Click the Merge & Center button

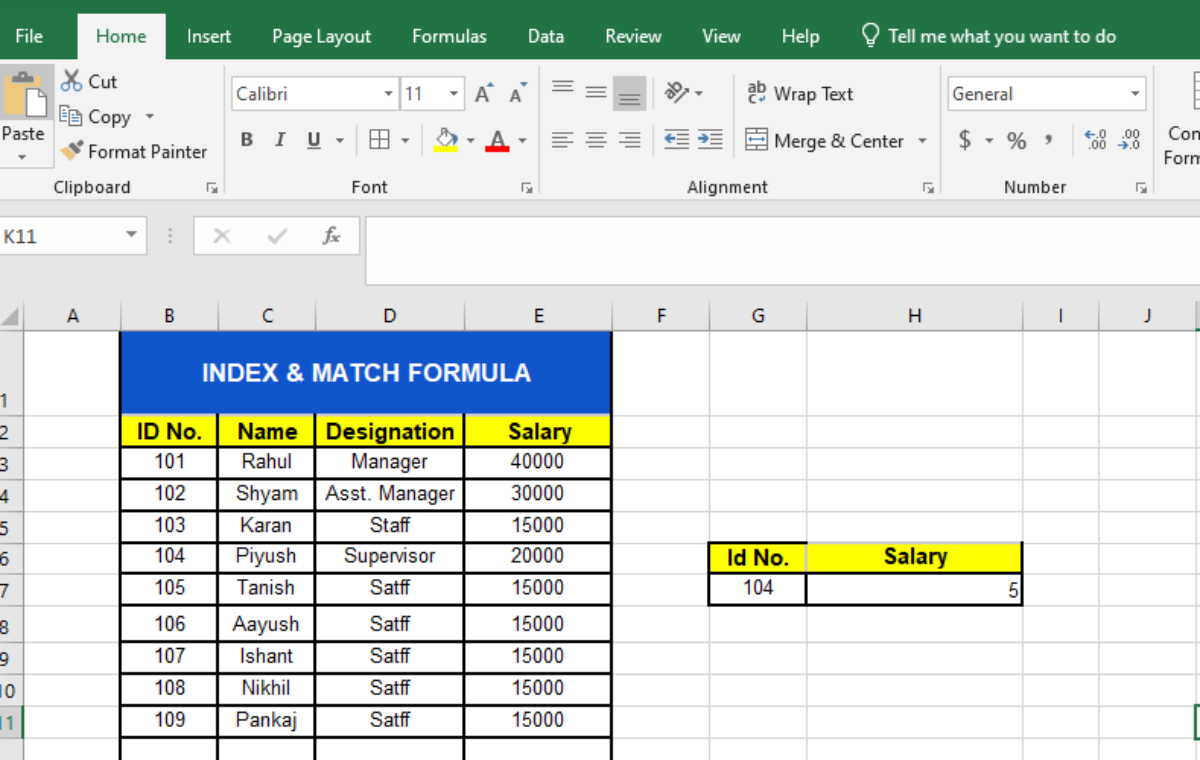click(825, 140)
